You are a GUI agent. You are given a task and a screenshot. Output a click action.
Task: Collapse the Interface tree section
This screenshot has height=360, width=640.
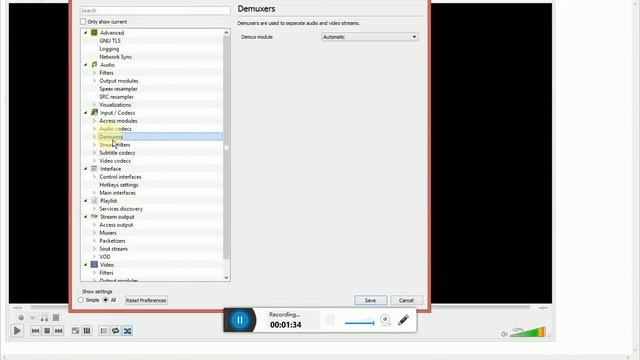[x=86, y=169]
